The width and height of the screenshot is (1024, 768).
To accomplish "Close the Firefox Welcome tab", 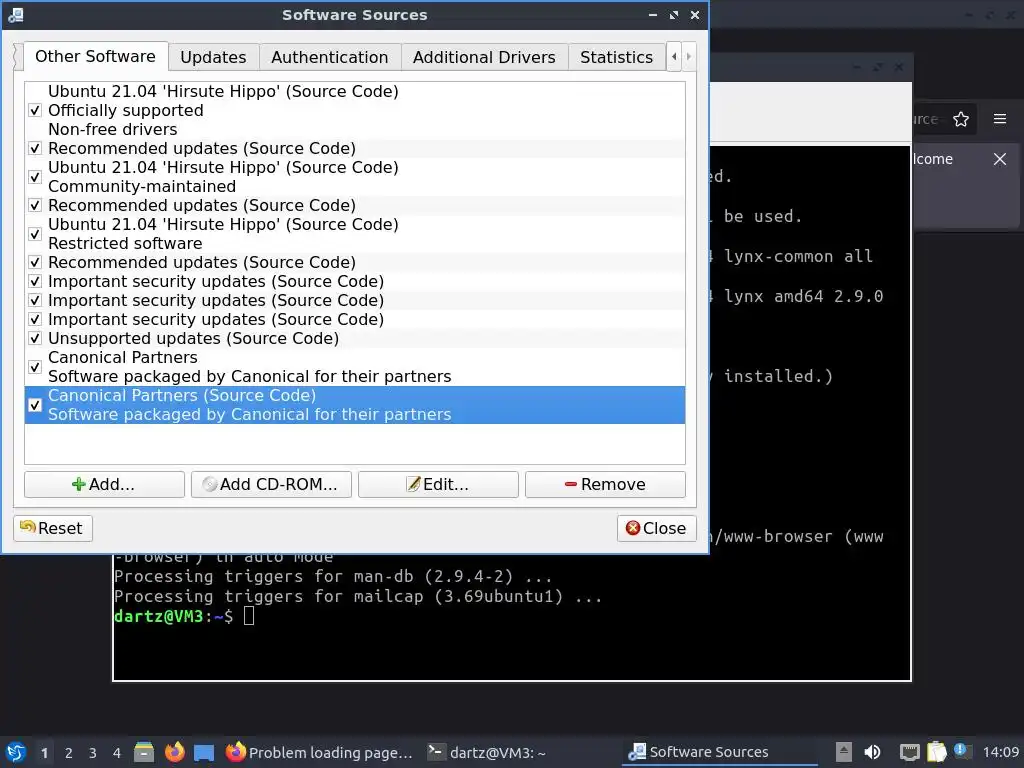I will (x=1000, y=159).
